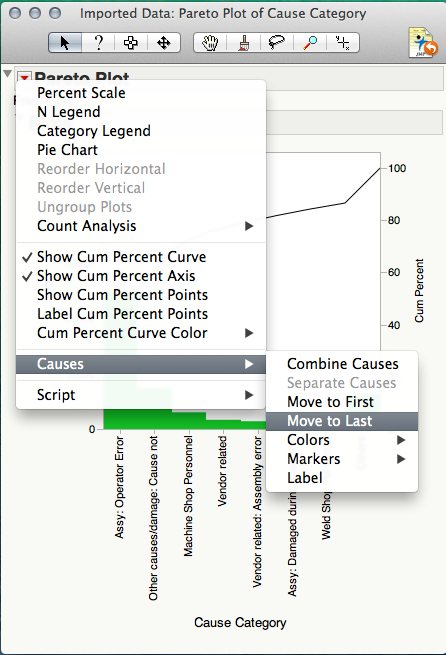Image resolution: width=446 pixels, height=655 pixels.
Task: Choose Combine Causes
Action: [x=342, y=364]
